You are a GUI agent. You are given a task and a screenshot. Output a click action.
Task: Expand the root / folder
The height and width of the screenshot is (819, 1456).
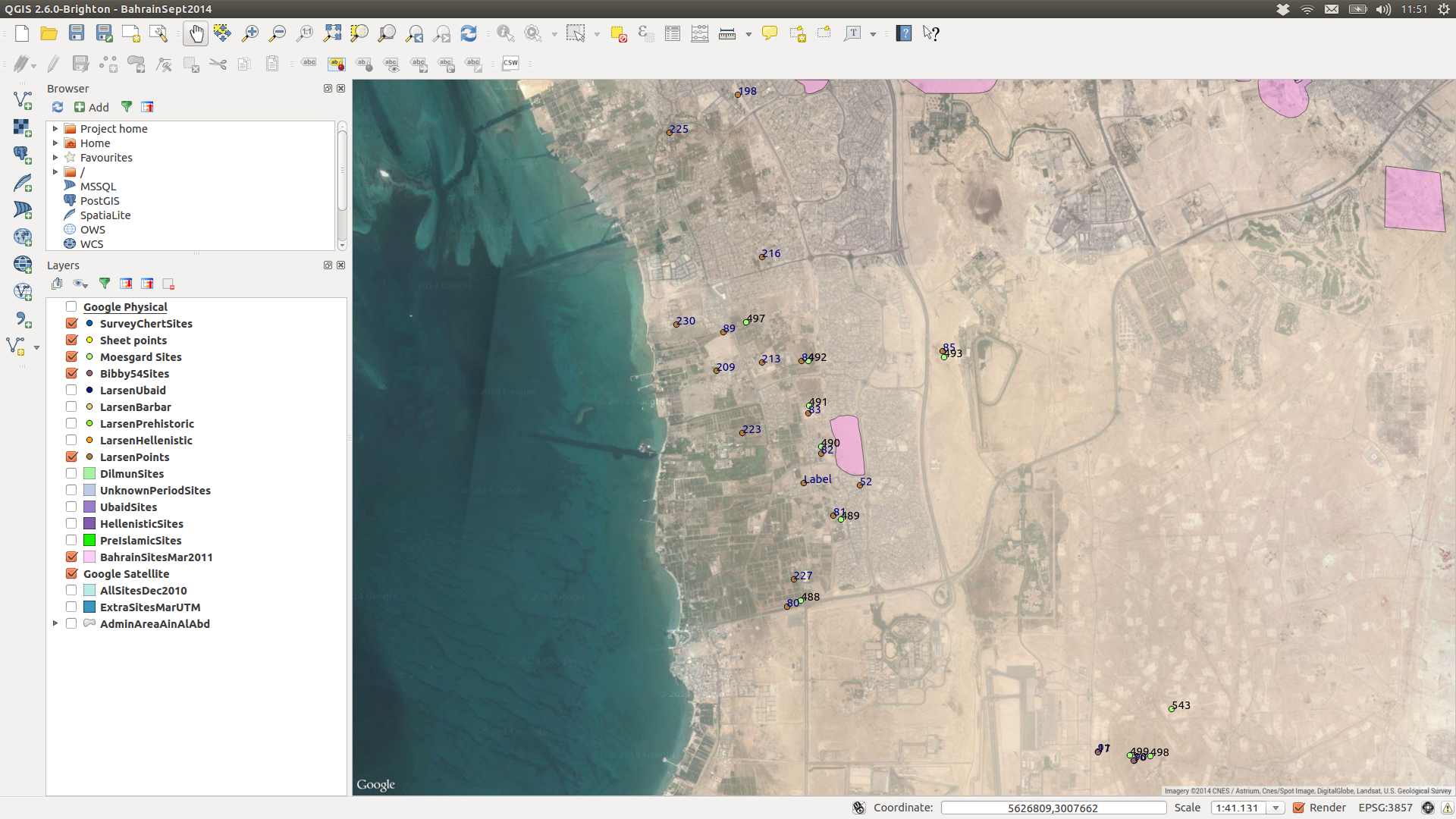click(x=55, y=172)
